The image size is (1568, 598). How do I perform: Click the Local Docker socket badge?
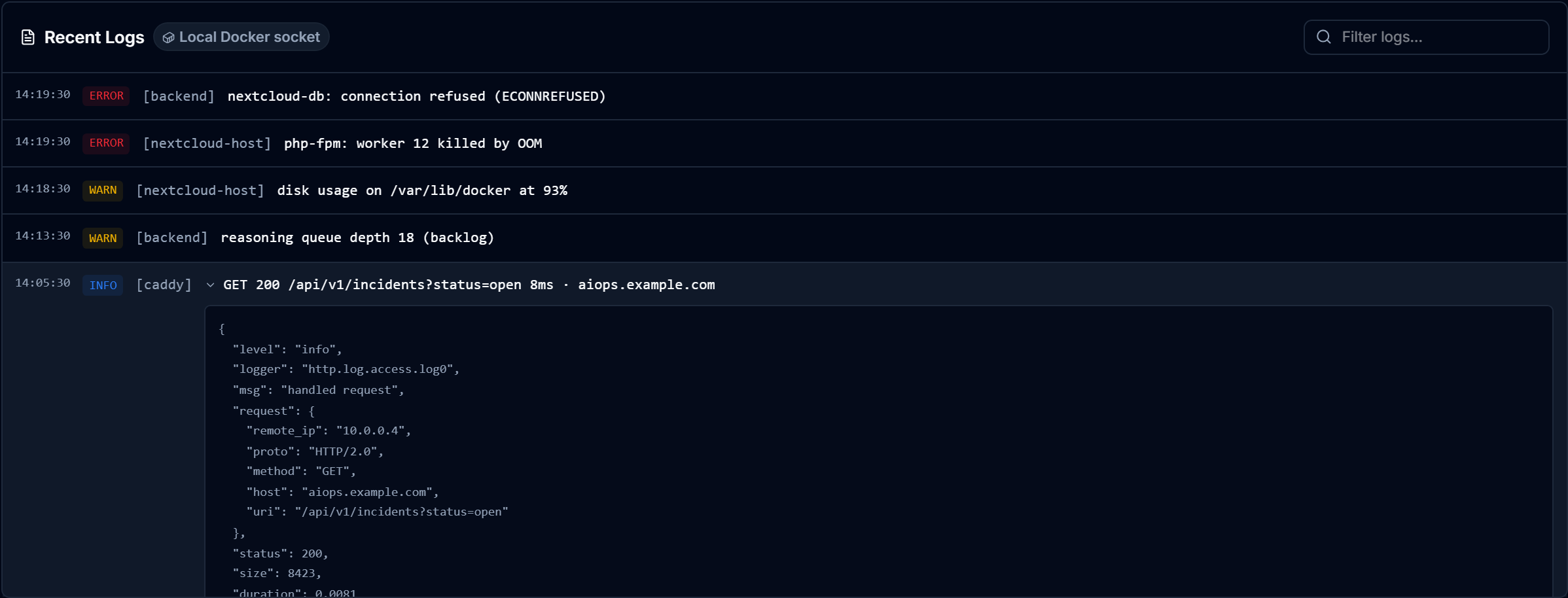tap(241, 37)
